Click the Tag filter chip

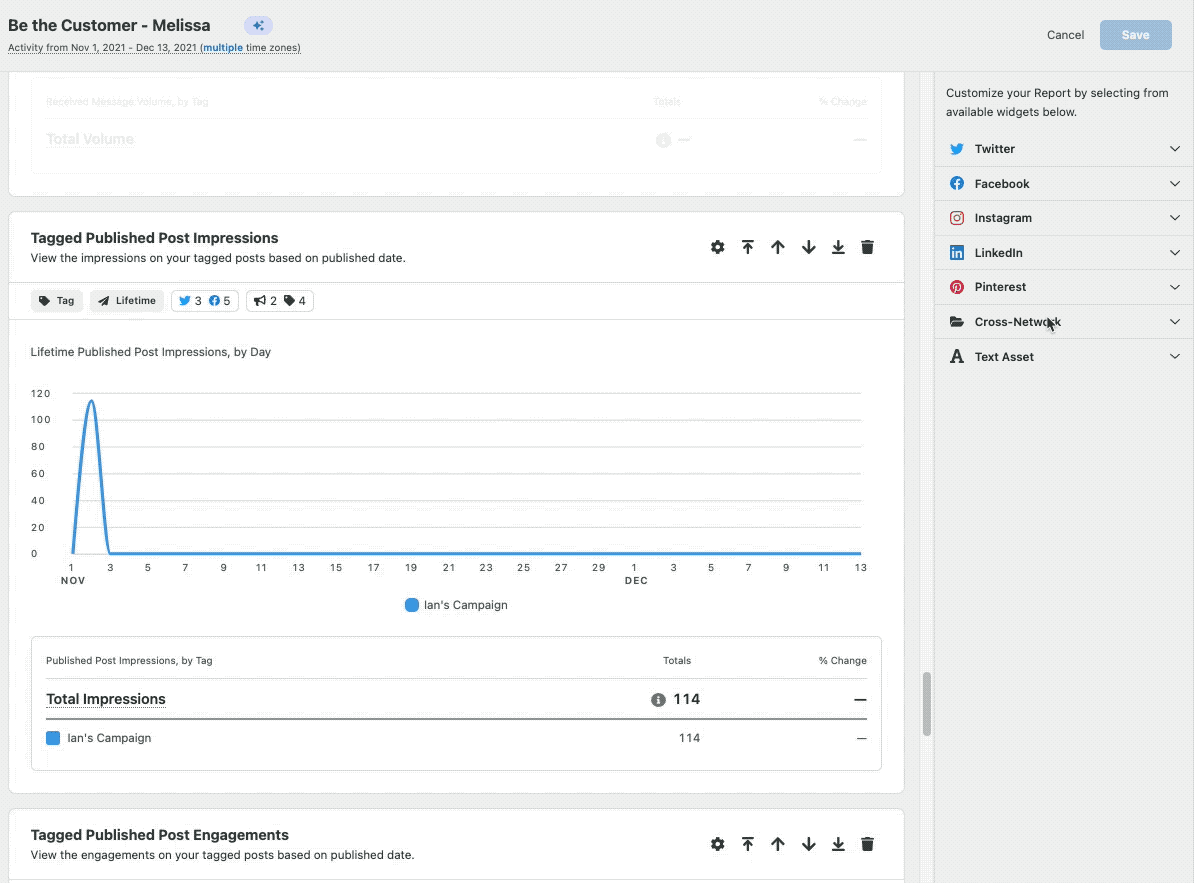(x=57, y=301)
